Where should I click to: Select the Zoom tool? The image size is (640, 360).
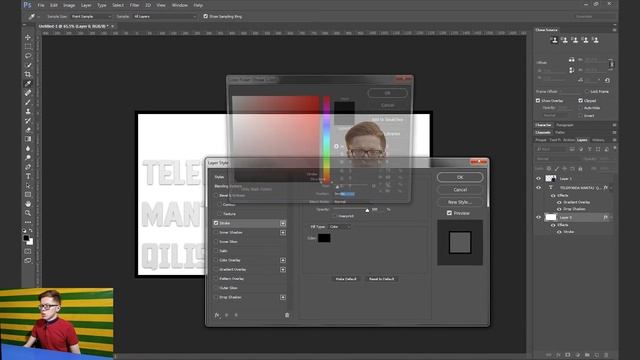click(28, 213)
